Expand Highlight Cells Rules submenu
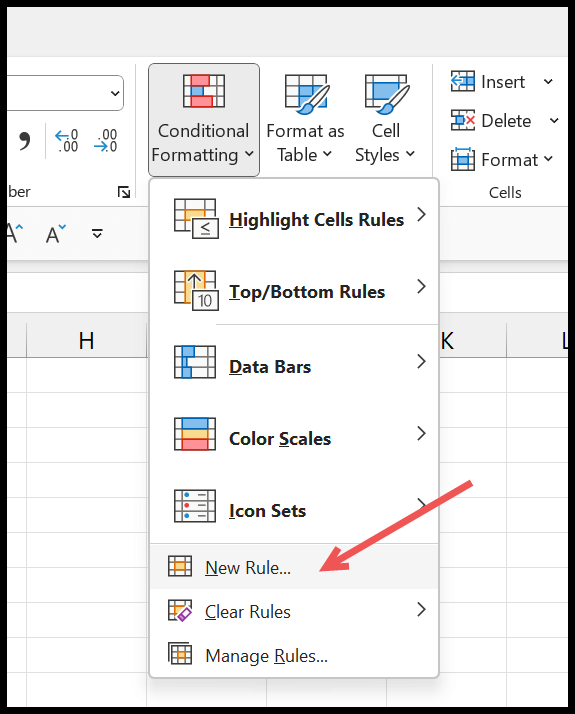Screen dimensions: 575x714 [x=294, y=219]
